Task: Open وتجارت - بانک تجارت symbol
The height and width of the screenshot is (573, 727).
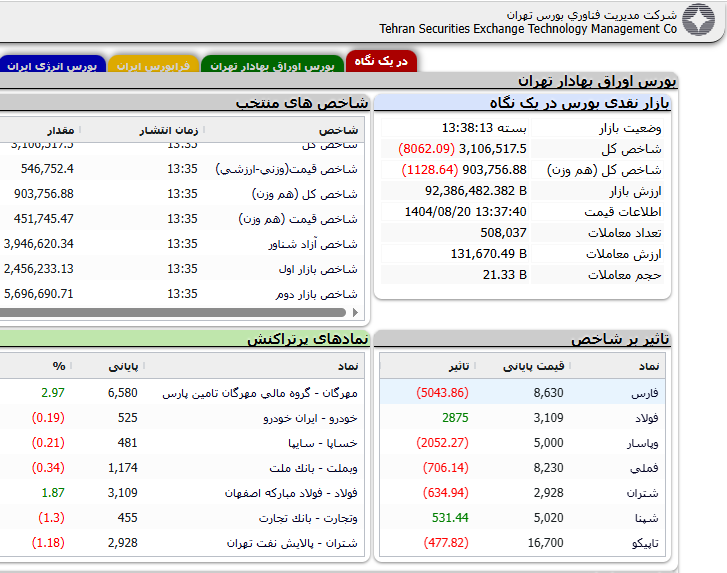Action: 308,518
